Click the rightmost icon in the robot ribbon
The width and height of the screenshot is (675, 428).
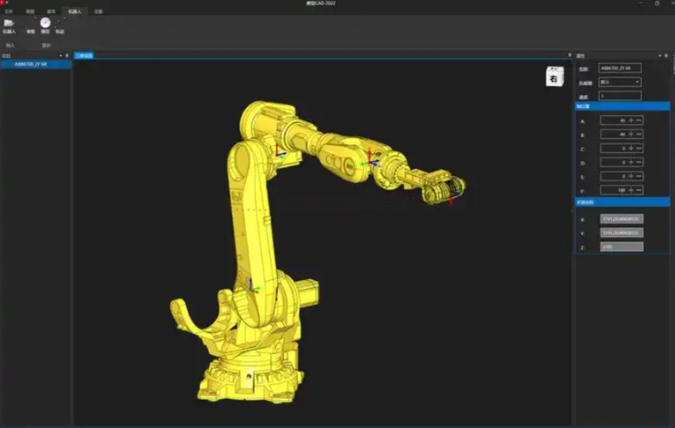60,23
